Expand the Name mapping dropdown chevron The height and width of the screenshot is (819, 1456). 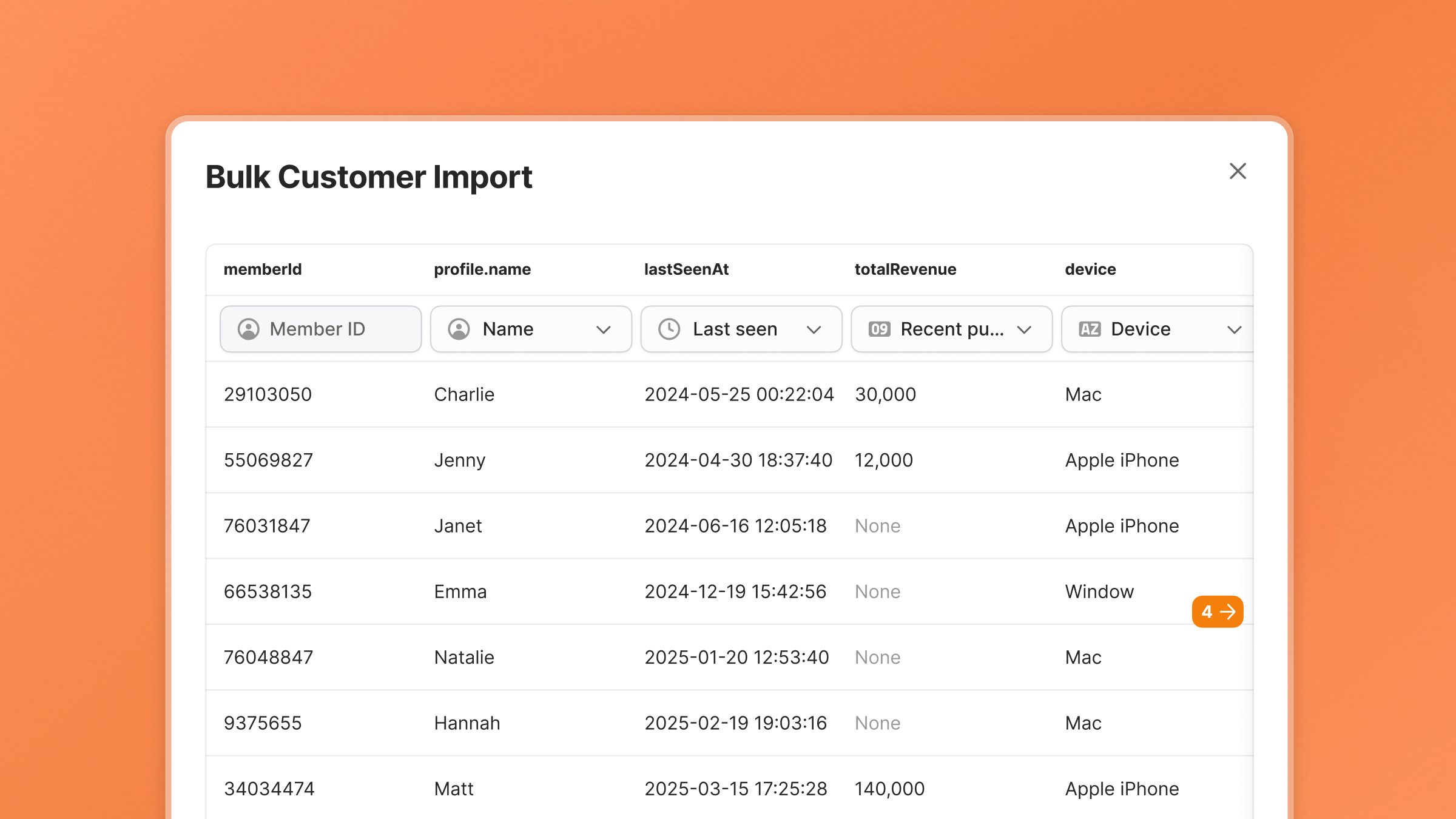[x=603, y=329]
